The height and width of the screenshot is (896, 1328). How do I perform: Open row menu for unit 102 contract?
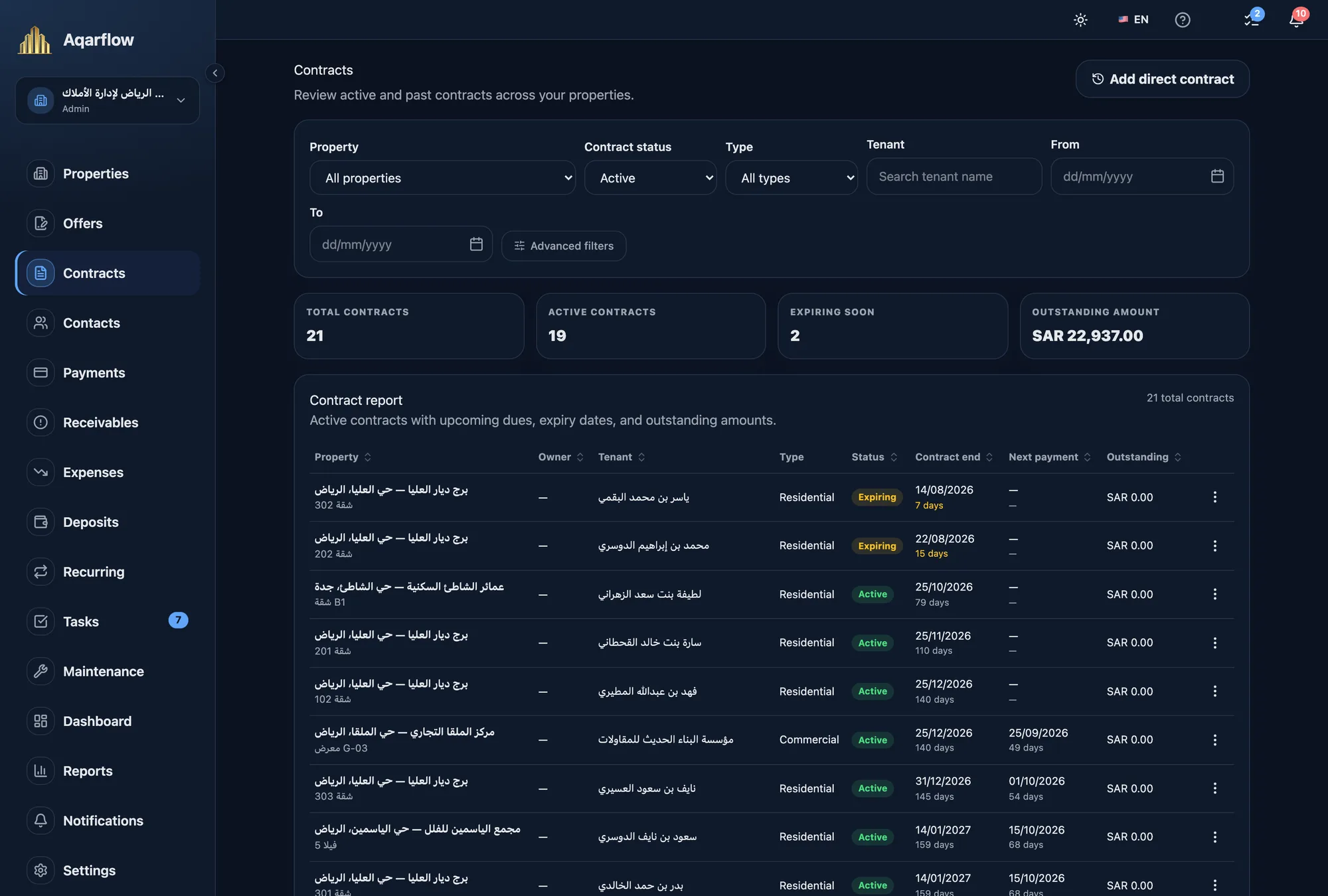pyautogui.click(x=1215, y=692)
